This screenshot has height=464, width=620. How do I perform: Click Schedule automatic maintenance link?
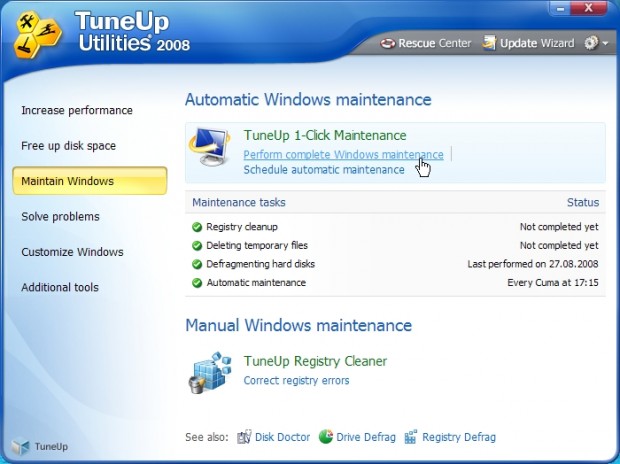pos(324,170)
